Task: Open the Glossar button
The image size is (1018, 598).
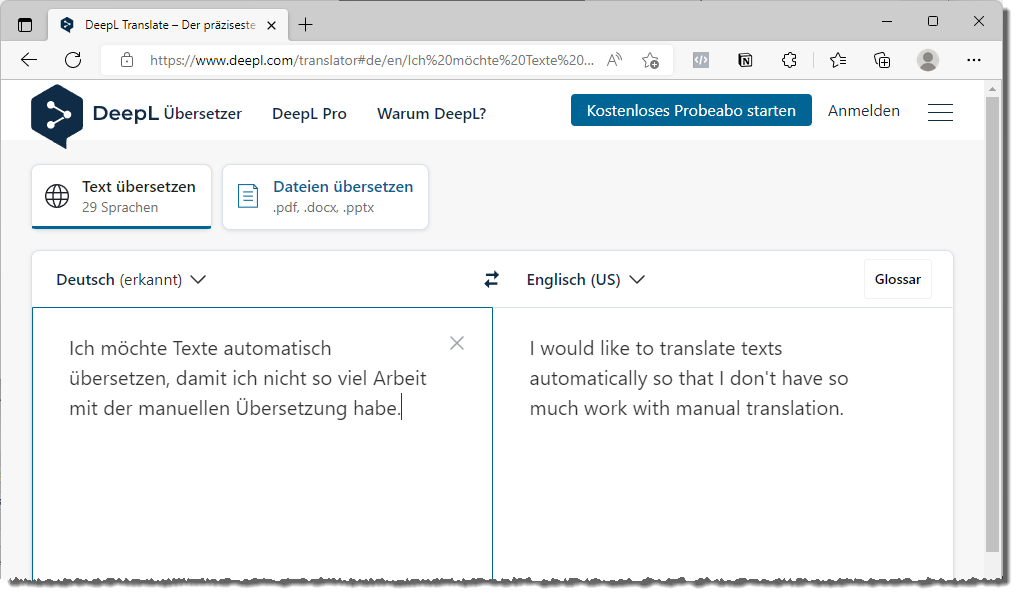Action: click(x=897, y=280)
